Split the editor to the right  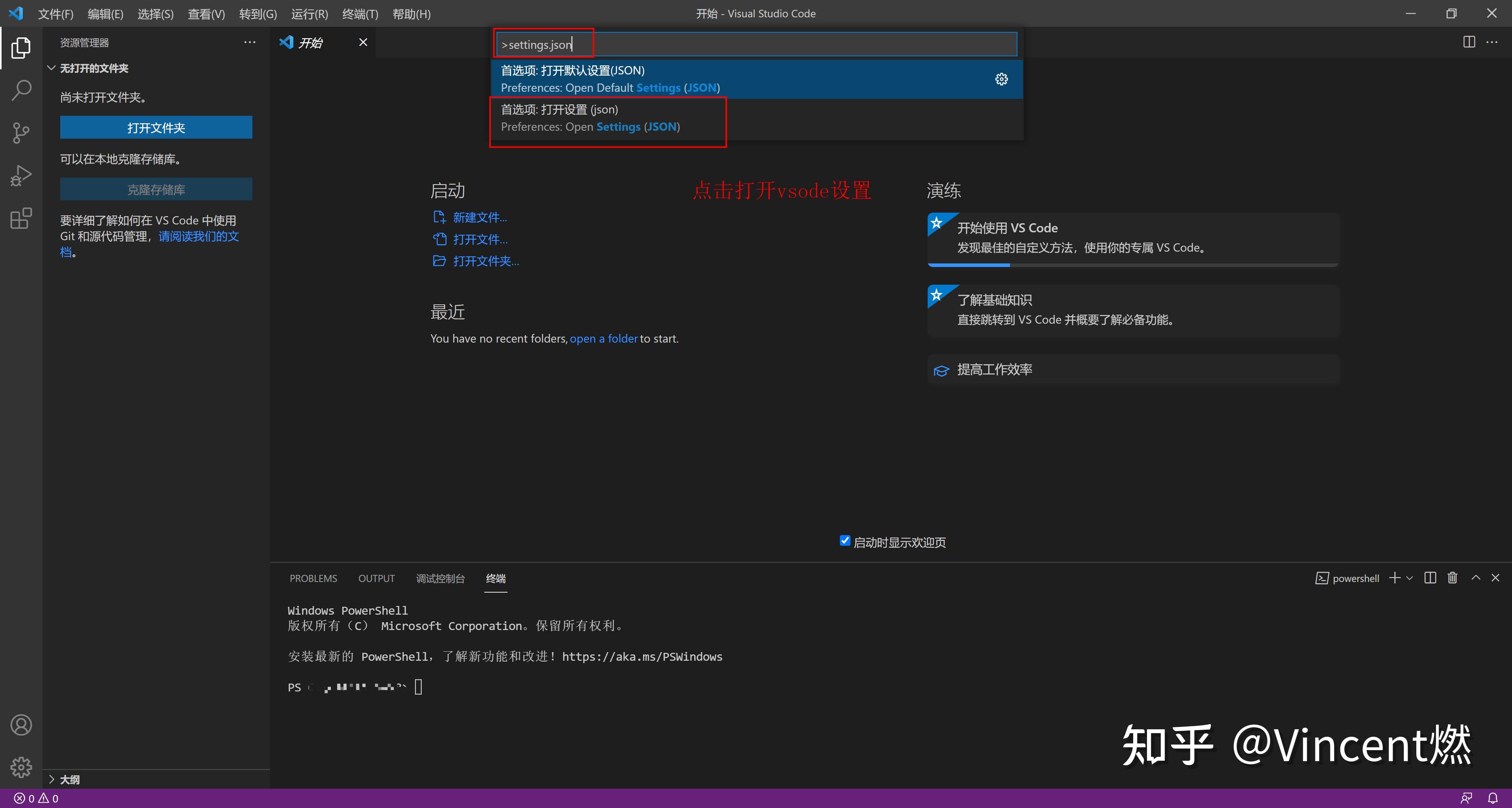coord(1469,42)
